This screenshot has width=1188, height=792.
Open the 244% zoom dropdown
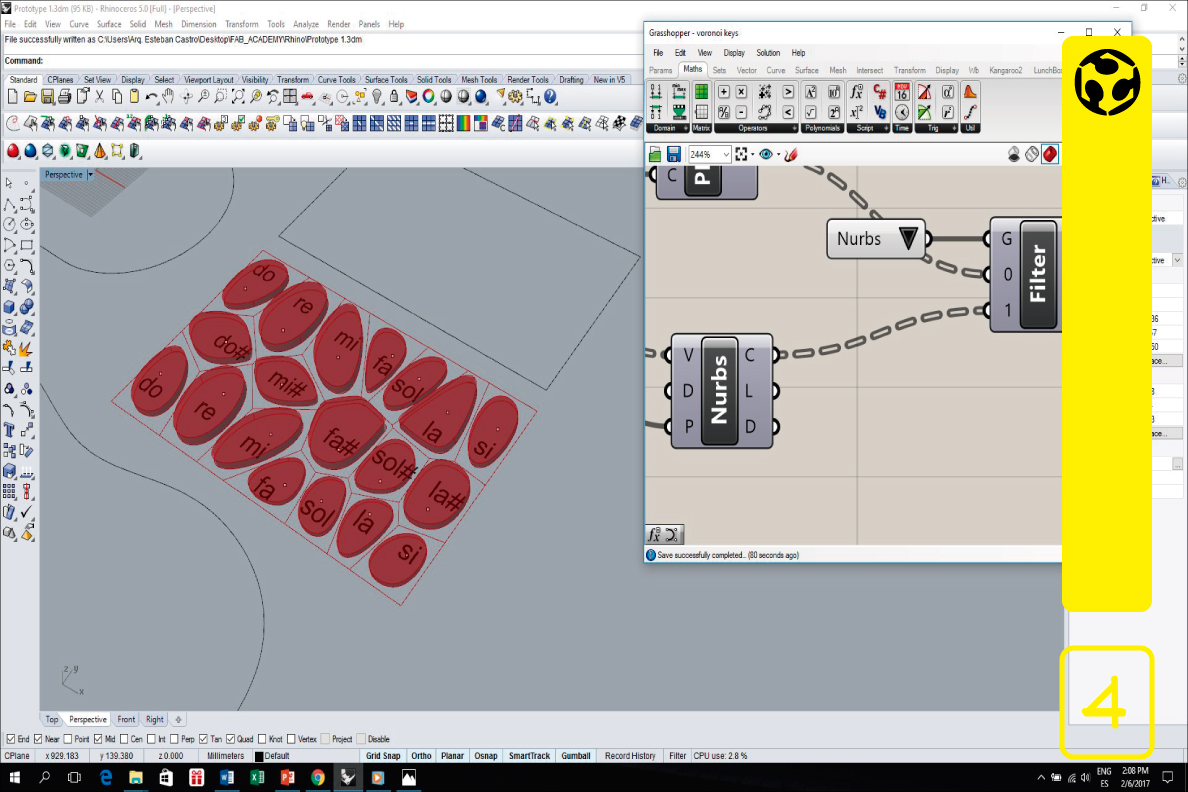pyautogui.click(x=725, y=154)
